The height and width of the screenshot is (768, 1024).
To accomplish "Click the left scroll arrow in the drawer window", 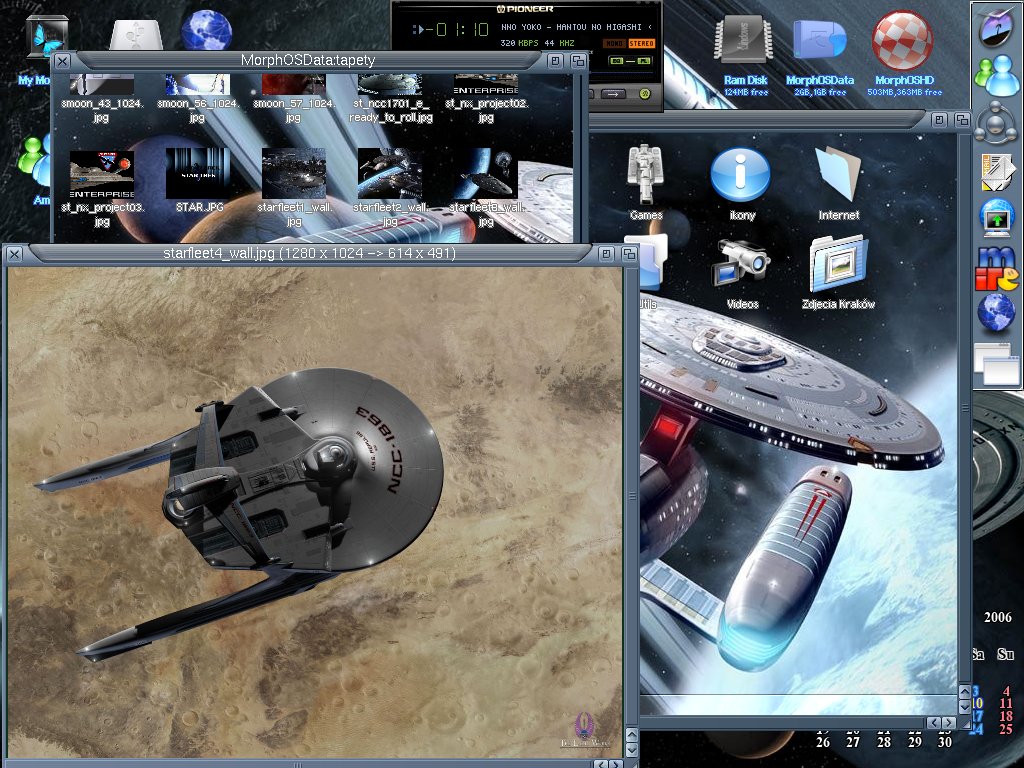I will (x=934, y=722).
